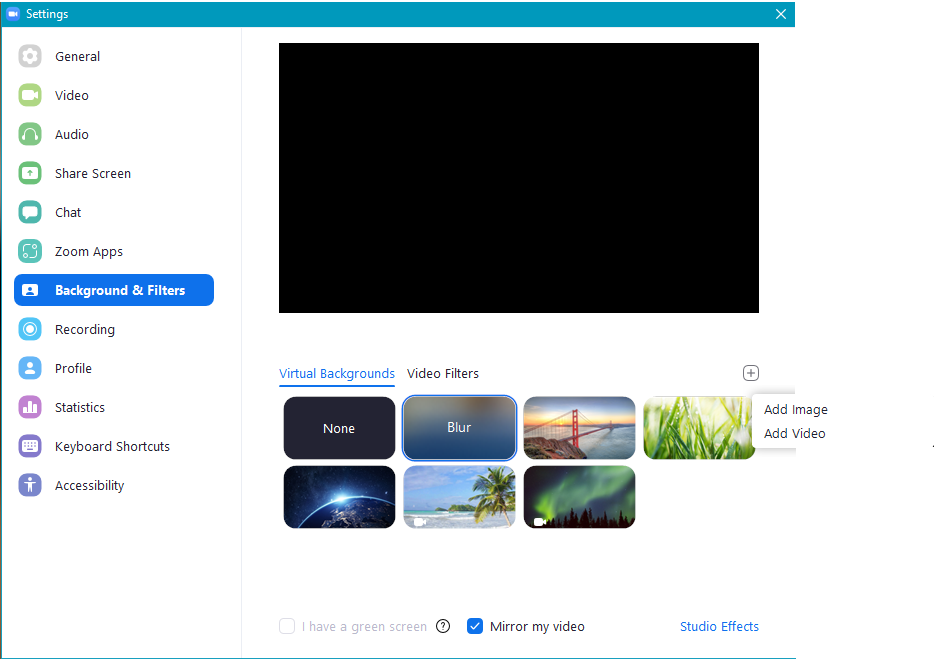The image size is (934, 659).
Task: Click the Audio headphones icon
Action: coord(30,135)
